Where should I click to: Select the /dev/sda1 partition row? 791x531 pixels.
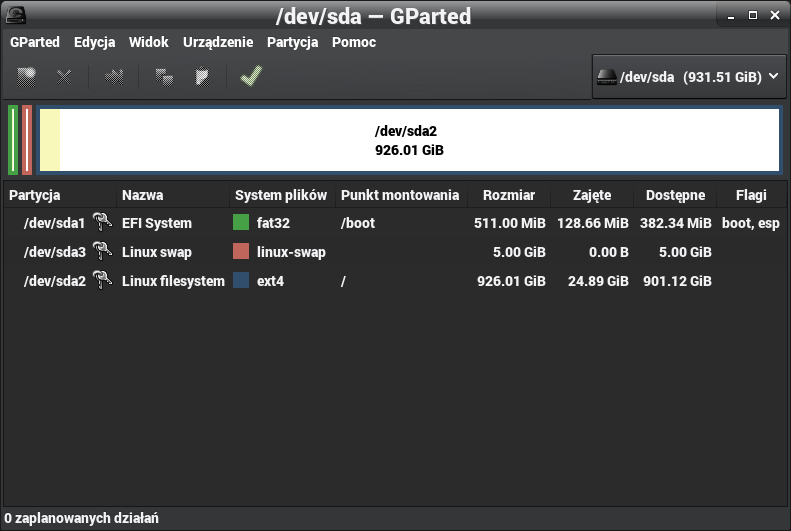point(395,222)
